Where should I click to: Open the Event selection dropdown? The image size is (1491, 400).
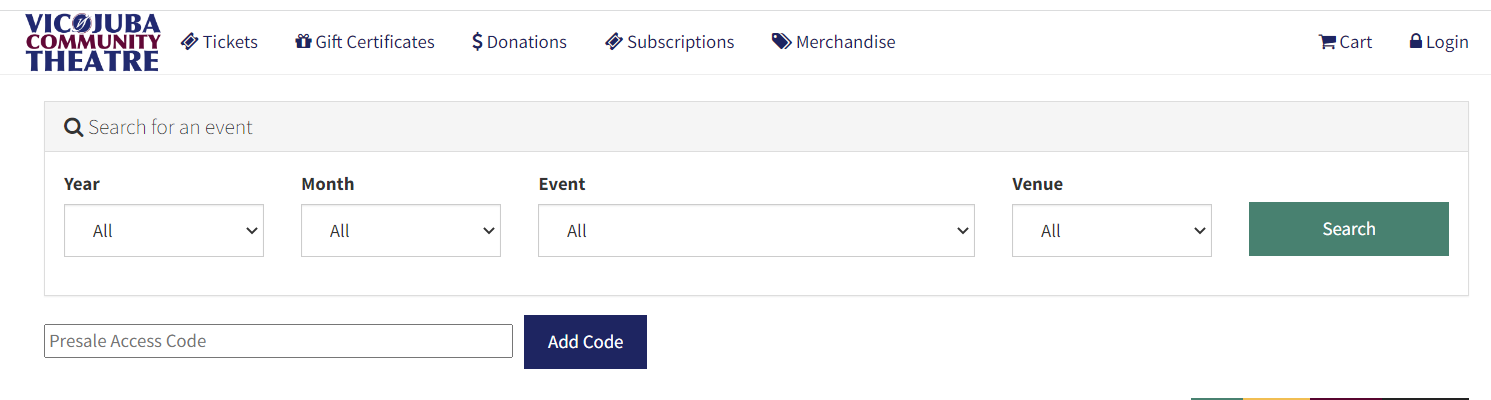[x=756, y=230]
